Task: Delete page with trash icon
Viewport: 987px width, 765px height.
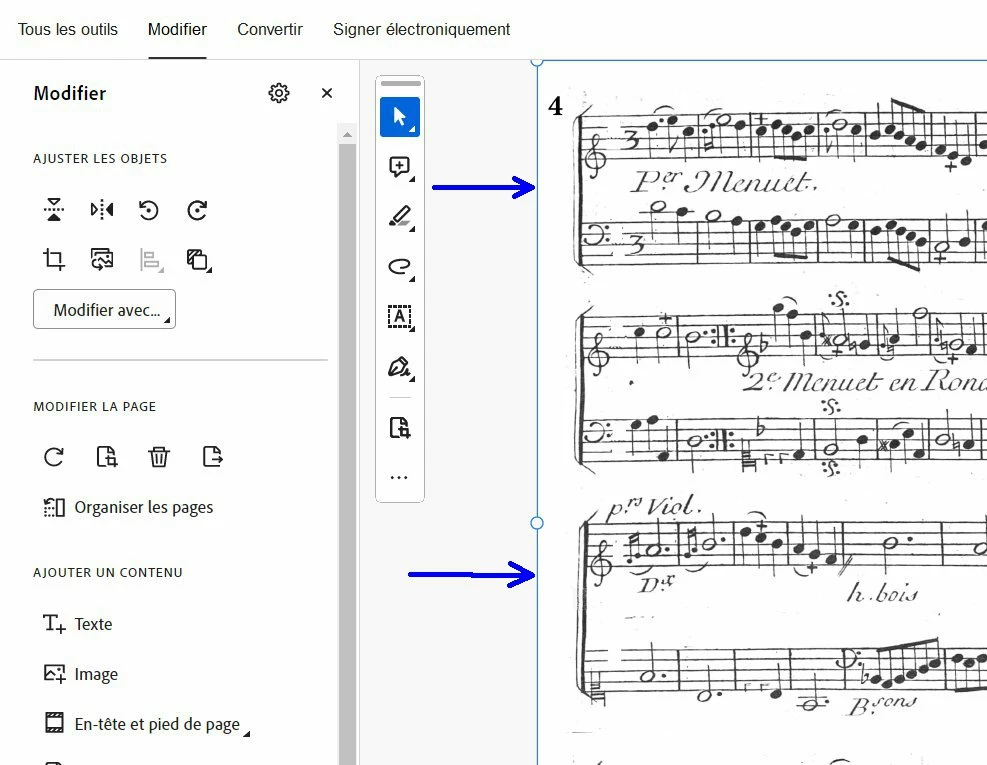Action: pyautogui.click(x=159, y=456)
